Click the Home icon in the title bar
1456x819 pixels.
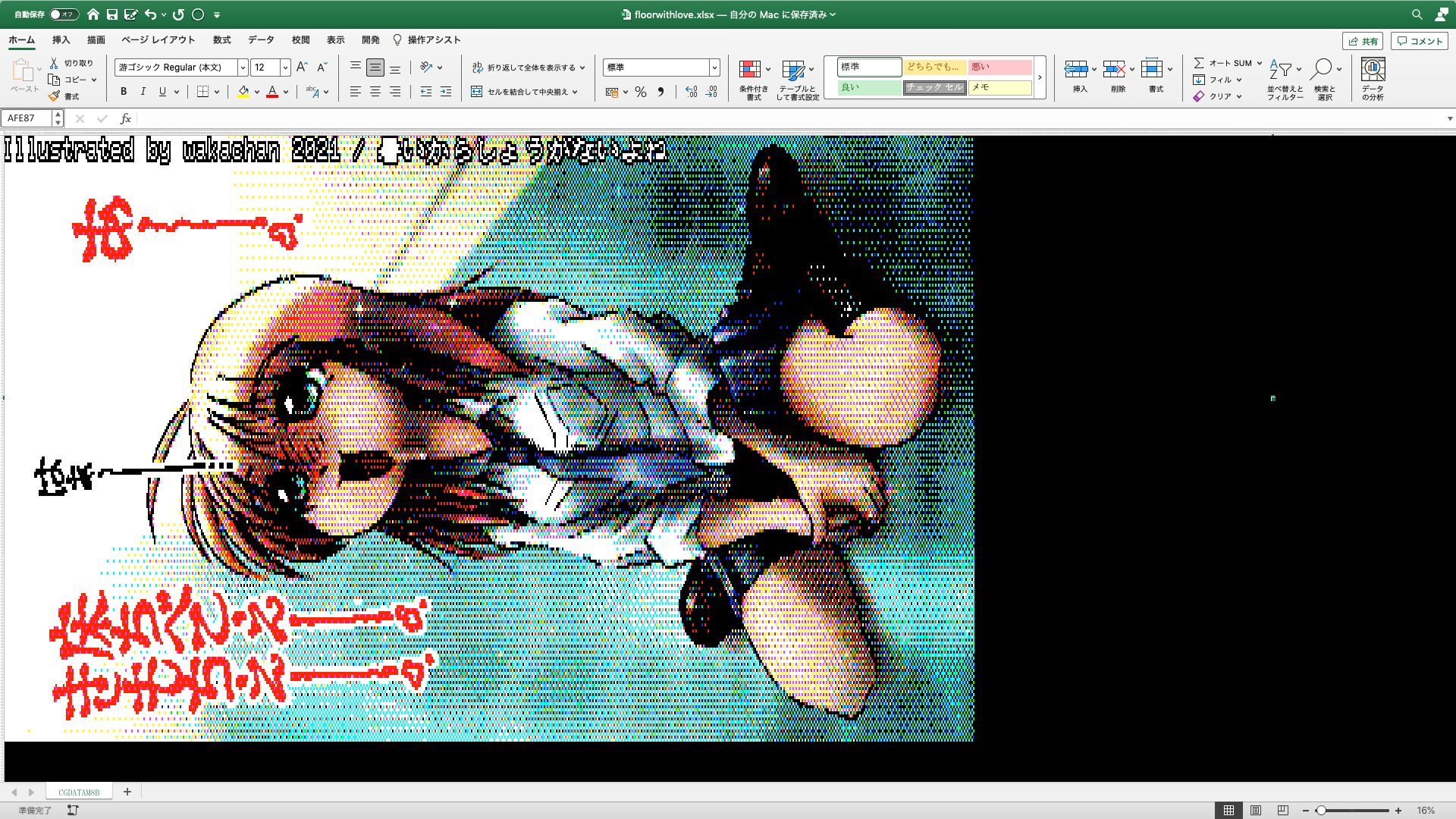[x=93, y=14]
